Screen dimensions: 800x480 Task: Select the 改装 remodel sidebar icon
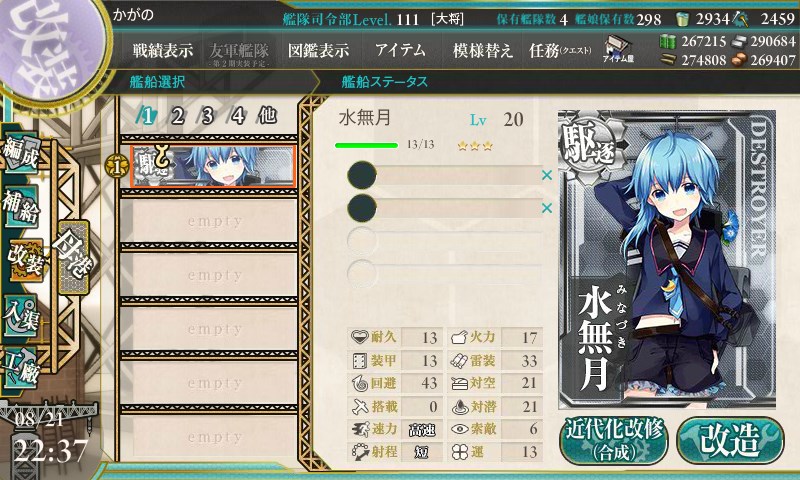click(24, 260)
